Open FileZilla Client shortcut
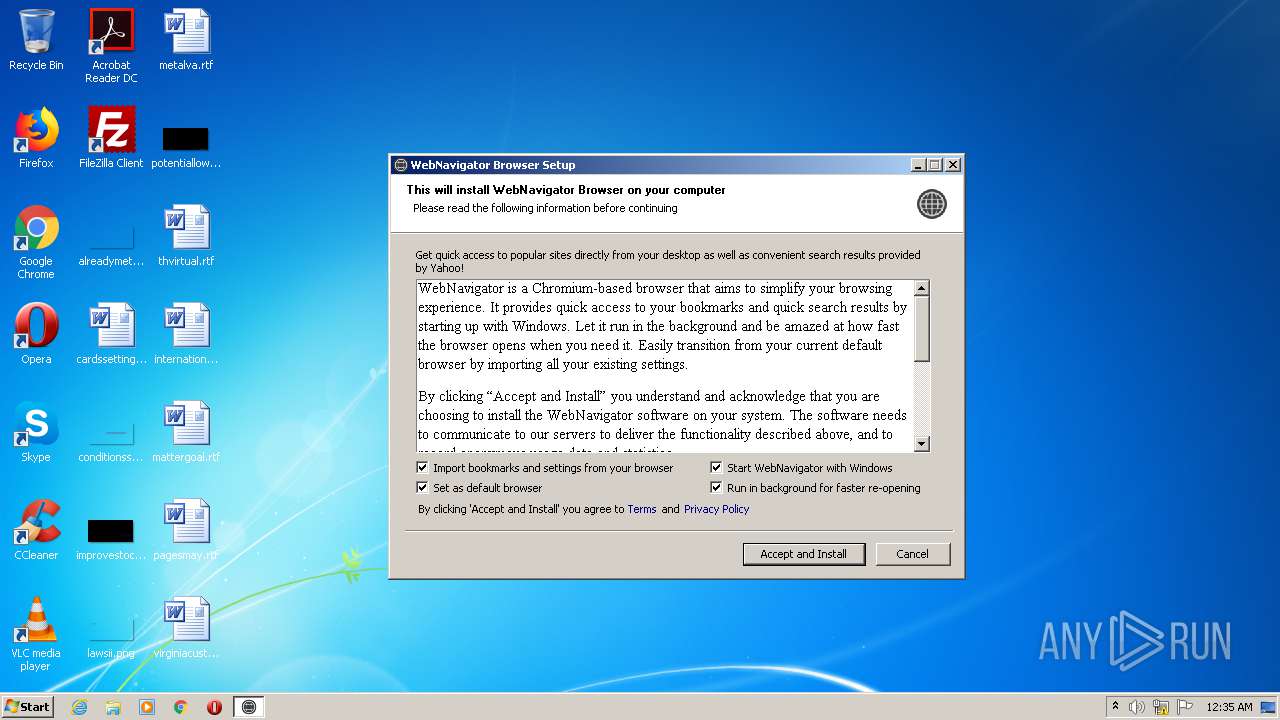 click(111, 138)
